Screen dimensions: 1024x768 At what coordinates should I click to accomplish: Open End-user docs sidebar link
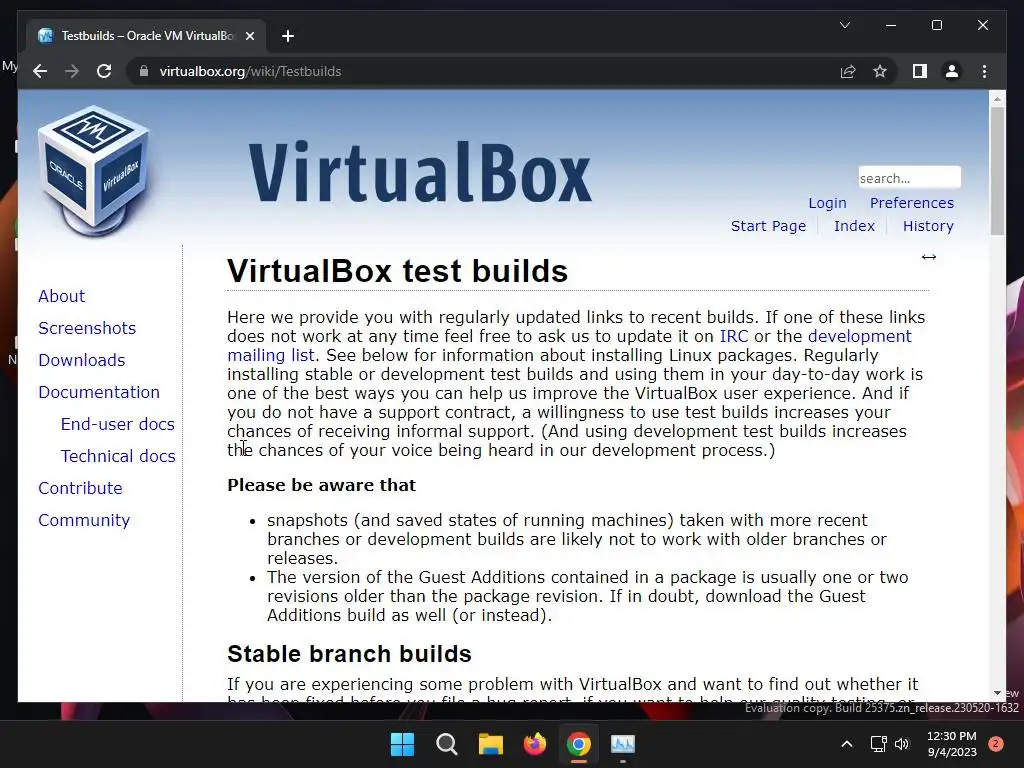point(118,424)
